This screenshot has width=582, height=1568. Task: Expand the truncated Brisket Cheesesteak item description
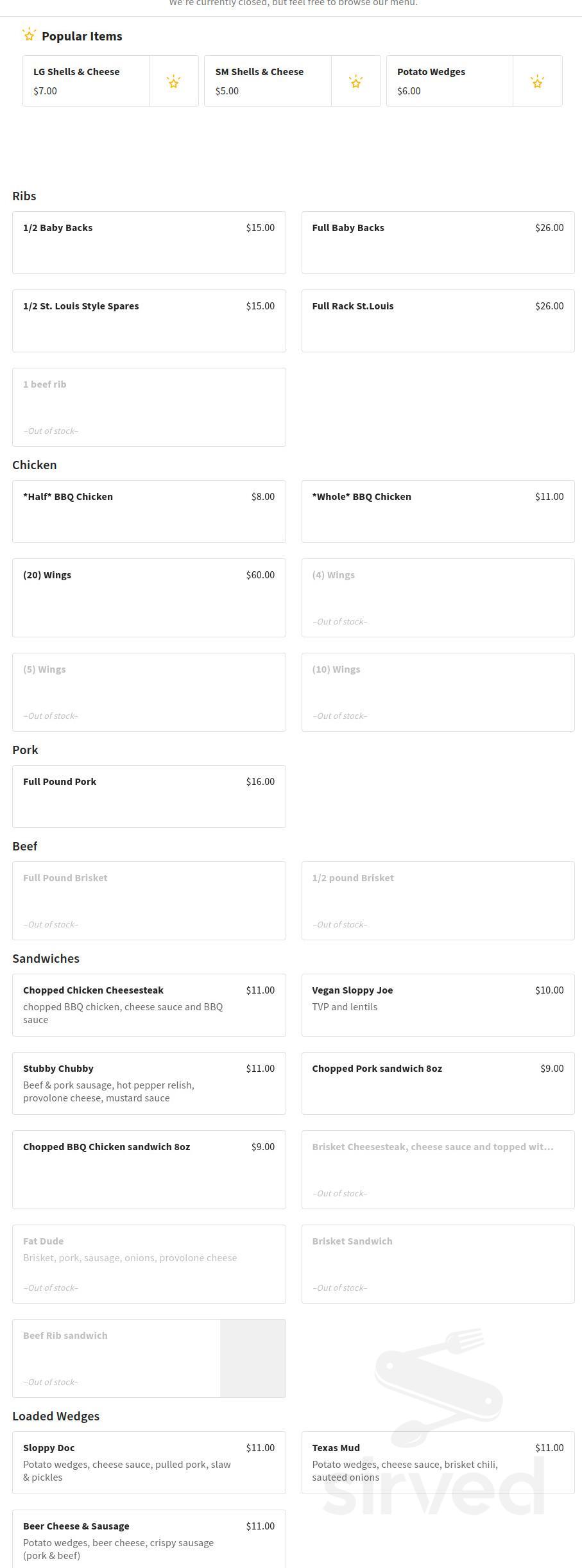tap(438, 1170)
